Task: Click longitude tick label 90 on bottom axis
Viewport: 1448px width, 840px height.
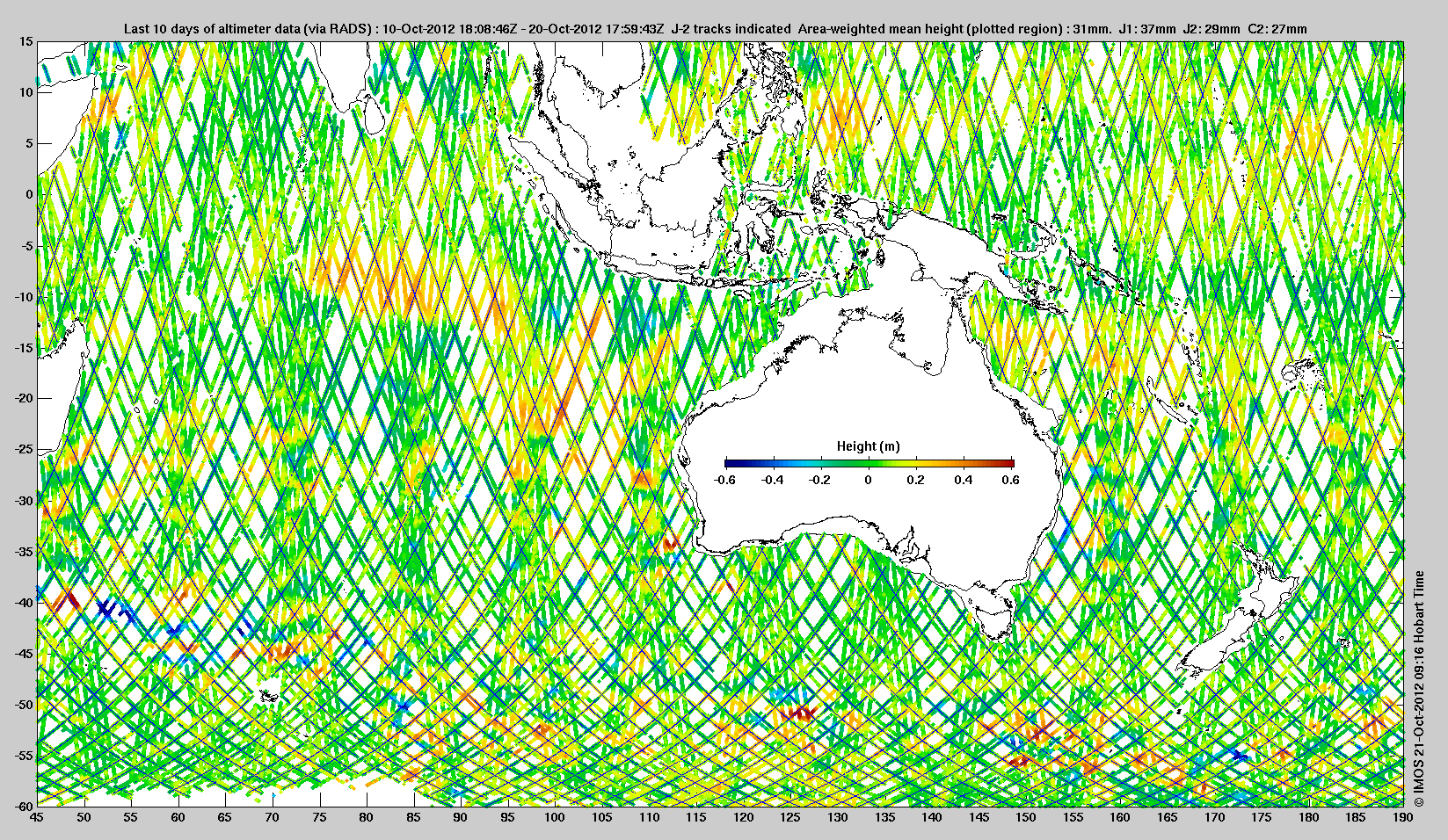Action: [461, 817]
